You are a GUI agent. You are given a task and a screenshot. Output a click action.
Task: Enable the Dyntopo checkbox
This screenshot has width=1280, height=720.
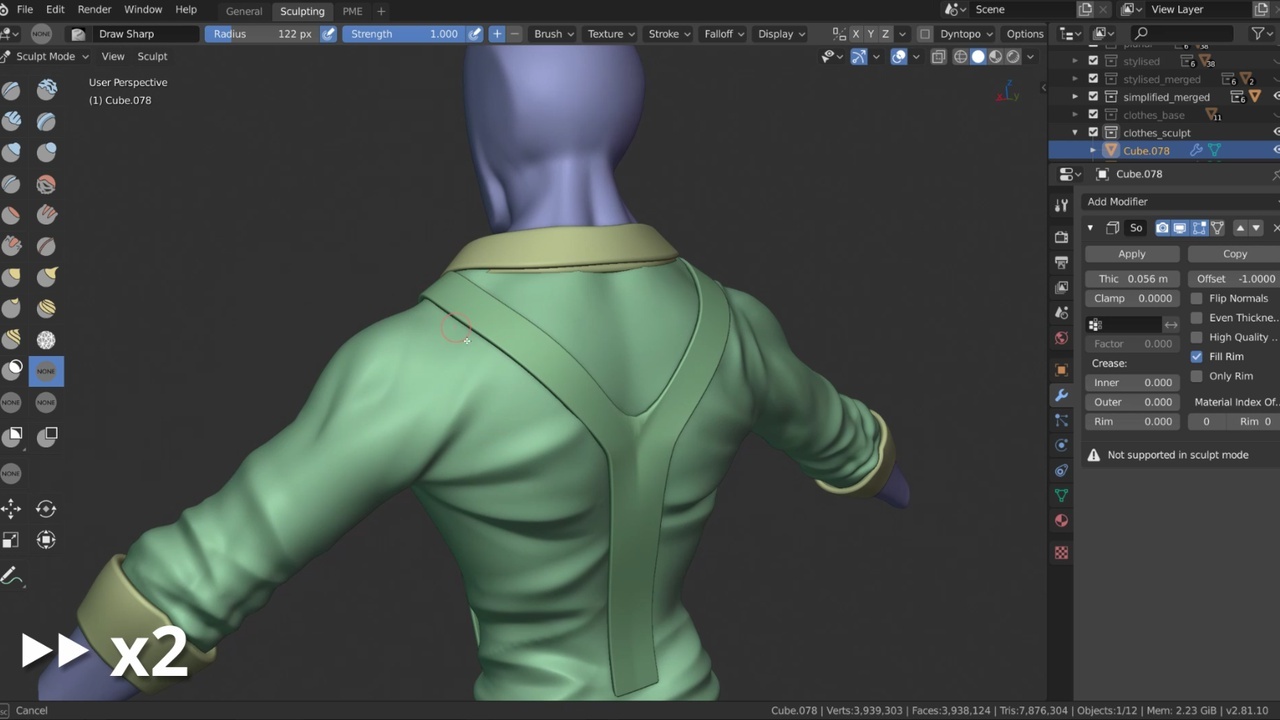[x=925, y=34]
